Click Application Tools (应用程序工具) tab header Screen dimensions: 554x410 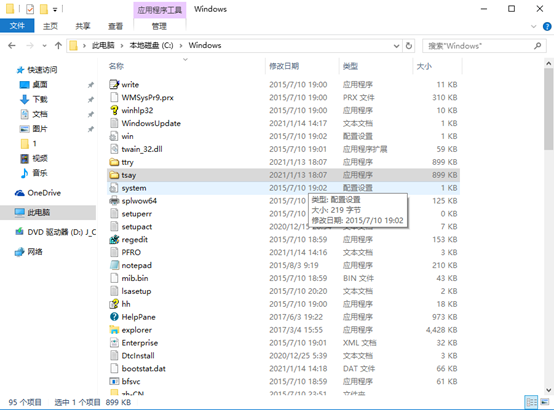click(x=159, y=10)
